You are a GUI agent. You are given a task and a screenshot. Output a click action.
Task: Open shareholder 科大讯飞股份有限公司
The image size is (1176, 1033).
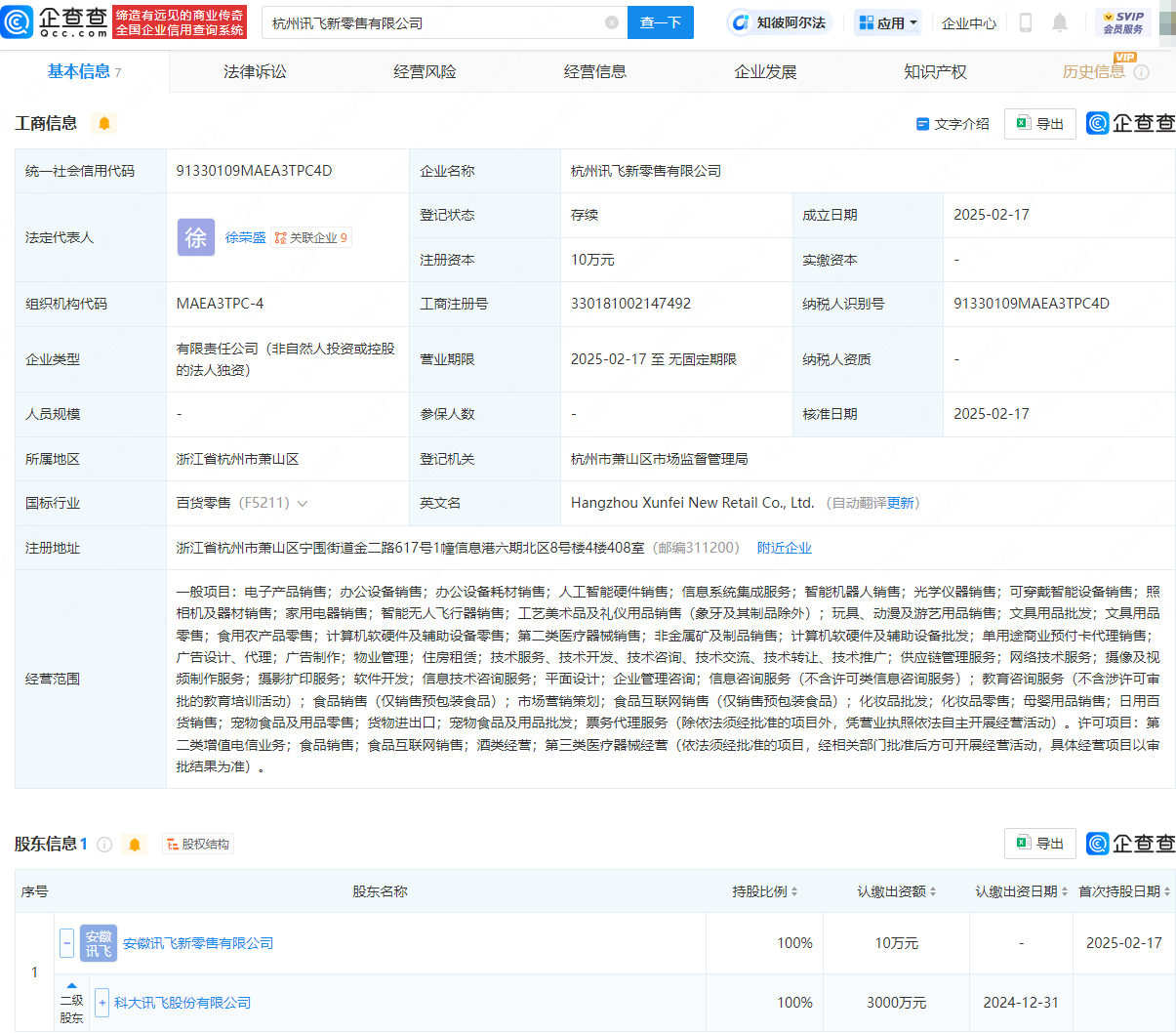coord(182,1003)
